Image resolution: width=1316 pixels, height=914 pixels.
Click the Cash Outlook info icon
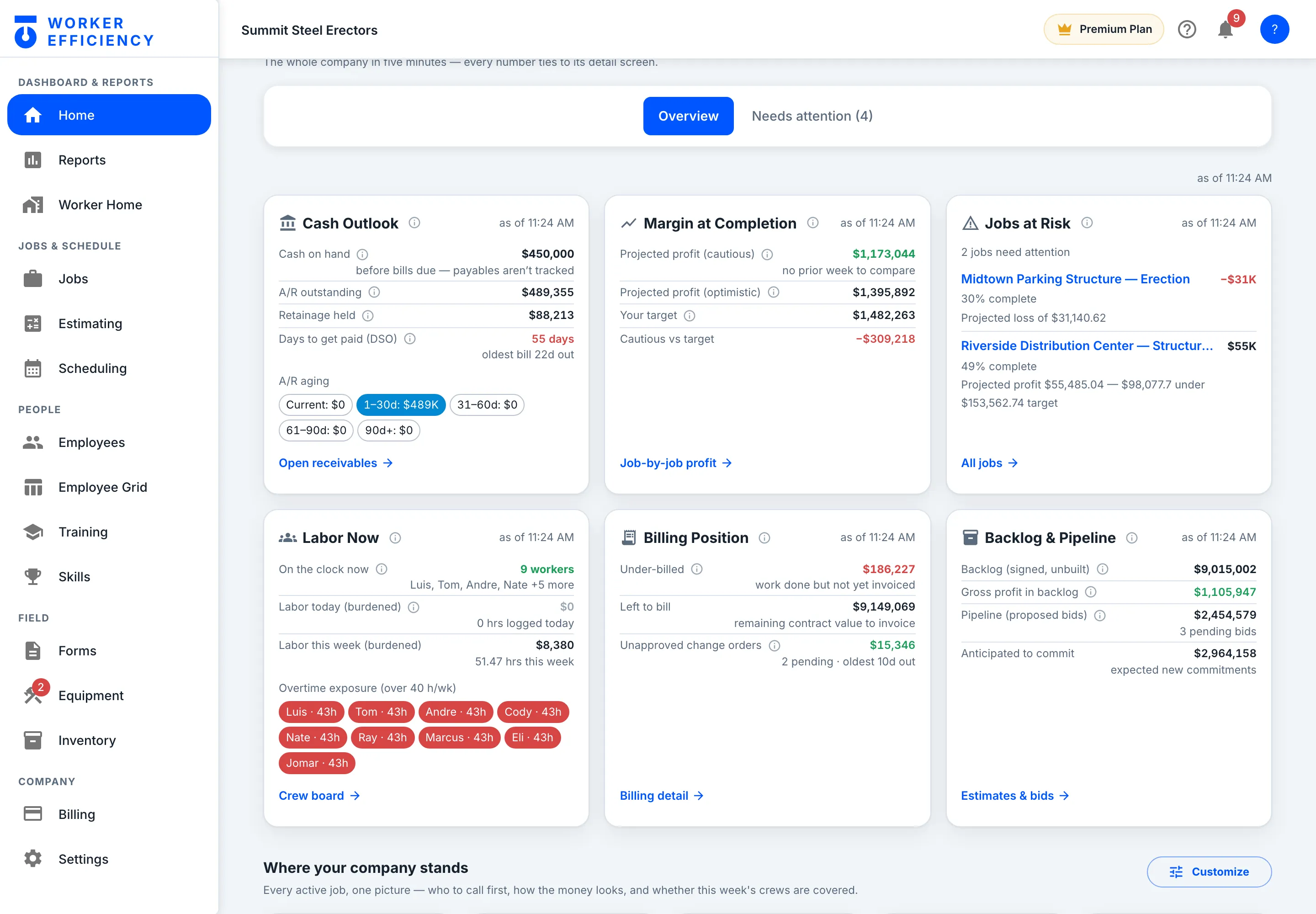[x=414, y=223]
